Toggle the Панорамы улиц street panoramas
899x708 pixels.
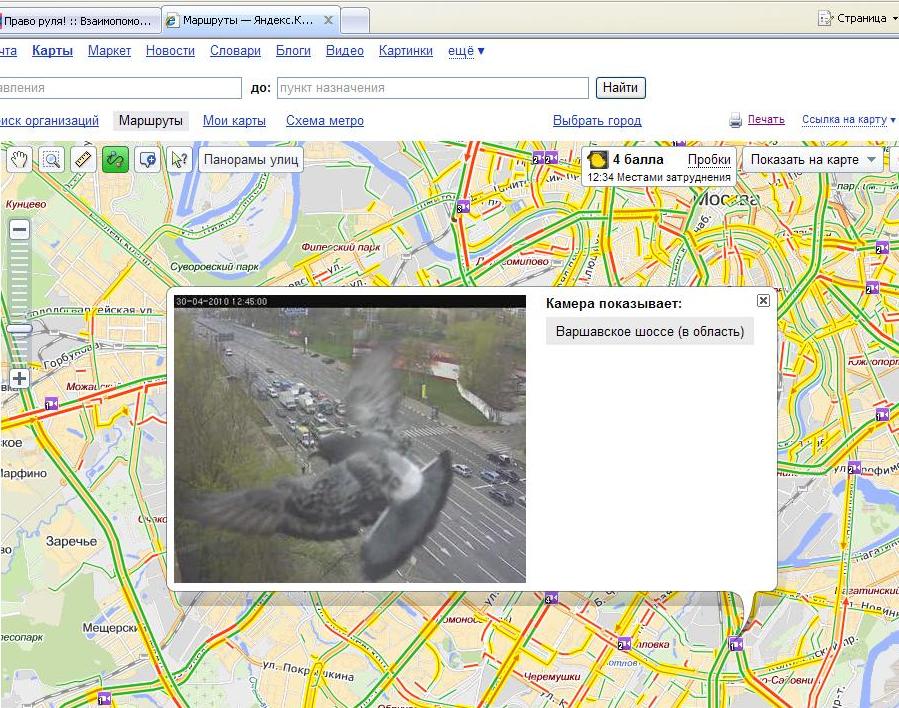[x=250, y=160]
